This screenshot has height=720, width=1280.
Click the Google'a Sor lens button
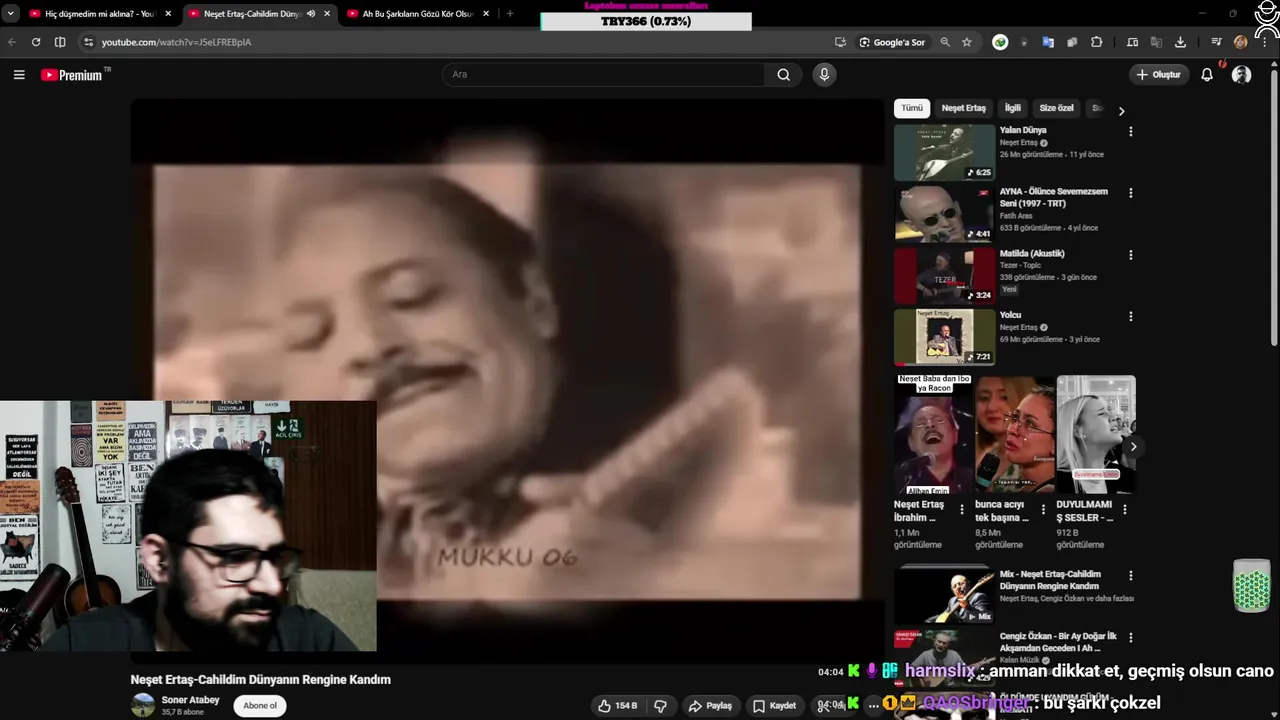pos(892,42)
